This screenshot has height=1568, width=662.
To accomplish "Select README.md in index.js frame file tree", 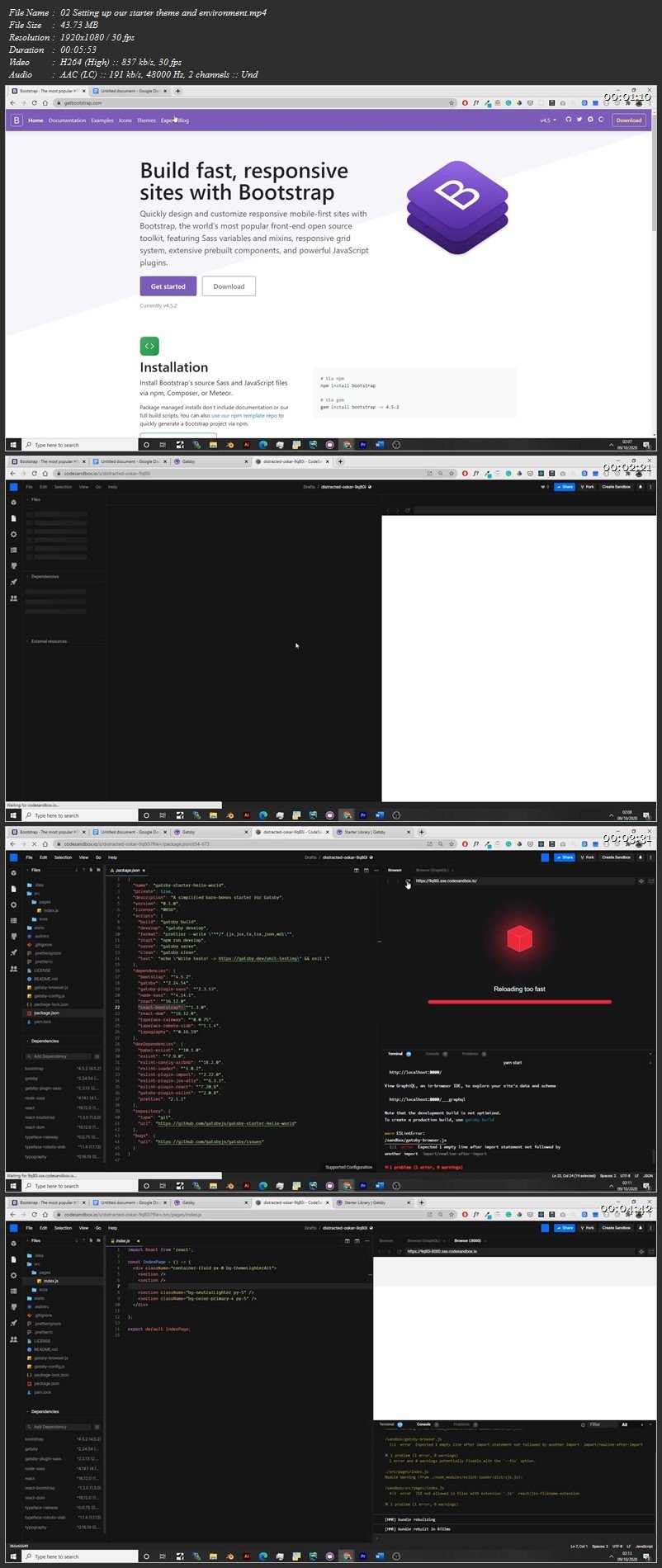I will click(45, 1349).
